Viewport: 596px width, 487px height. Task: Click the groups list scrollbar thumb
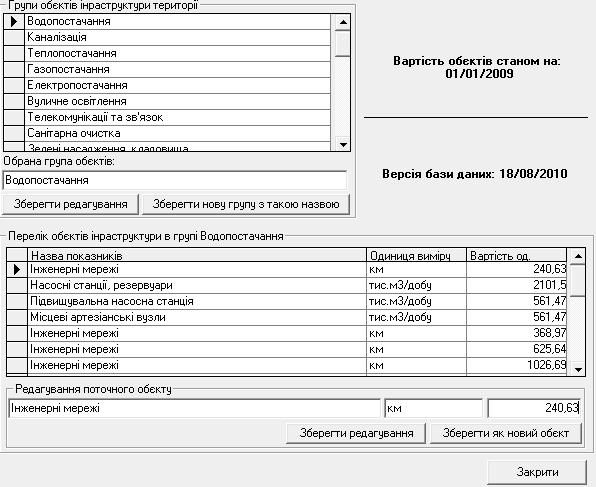click(343, 43)
